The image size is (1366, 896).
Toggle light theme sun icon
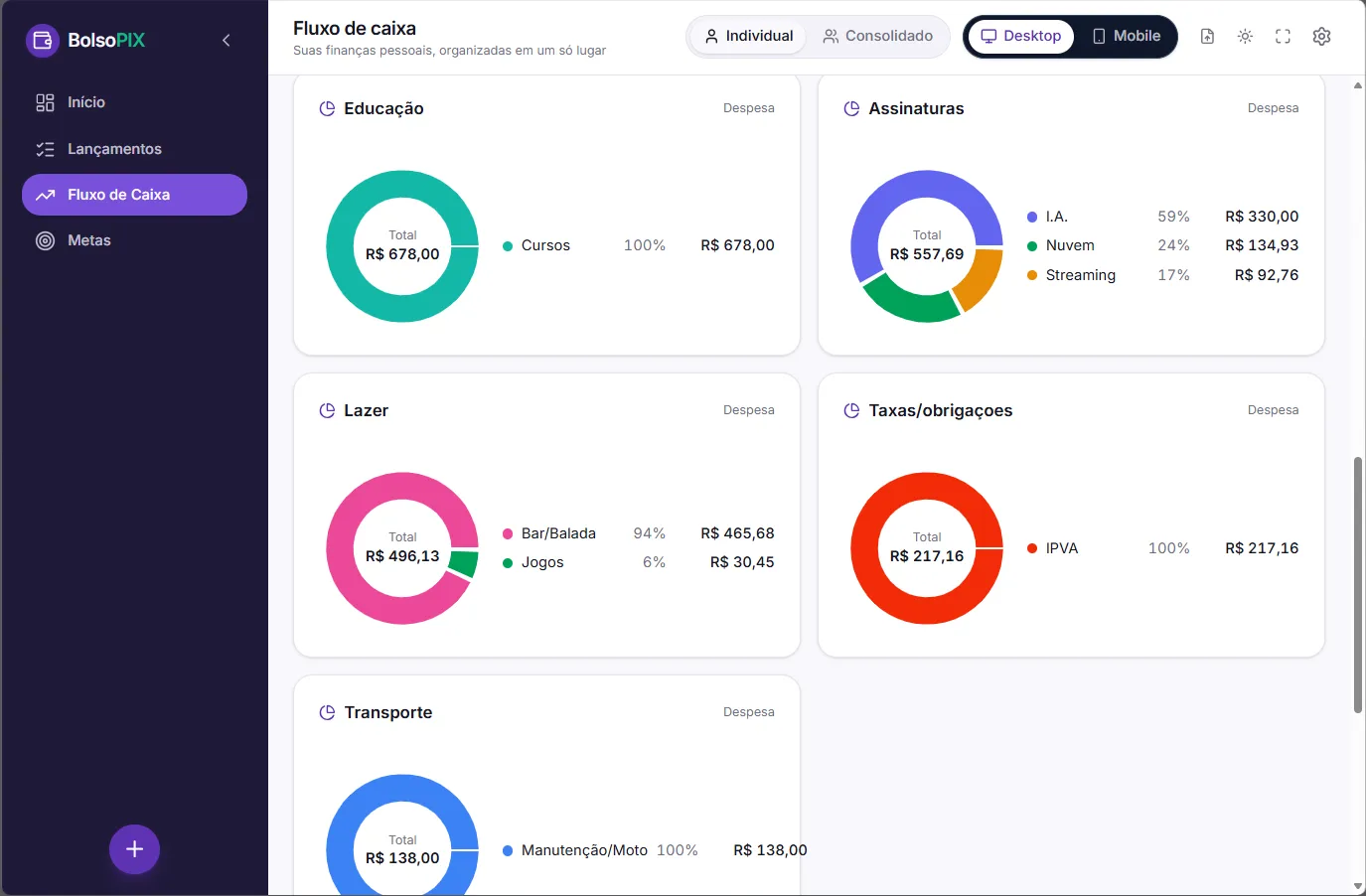1245,37
